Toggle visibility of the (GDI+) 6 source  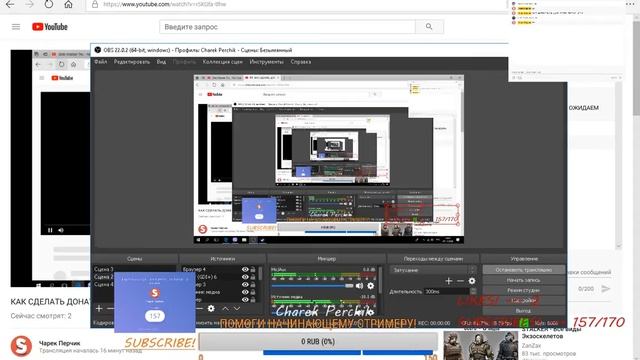pyautogui.click(x=245, y=277)
